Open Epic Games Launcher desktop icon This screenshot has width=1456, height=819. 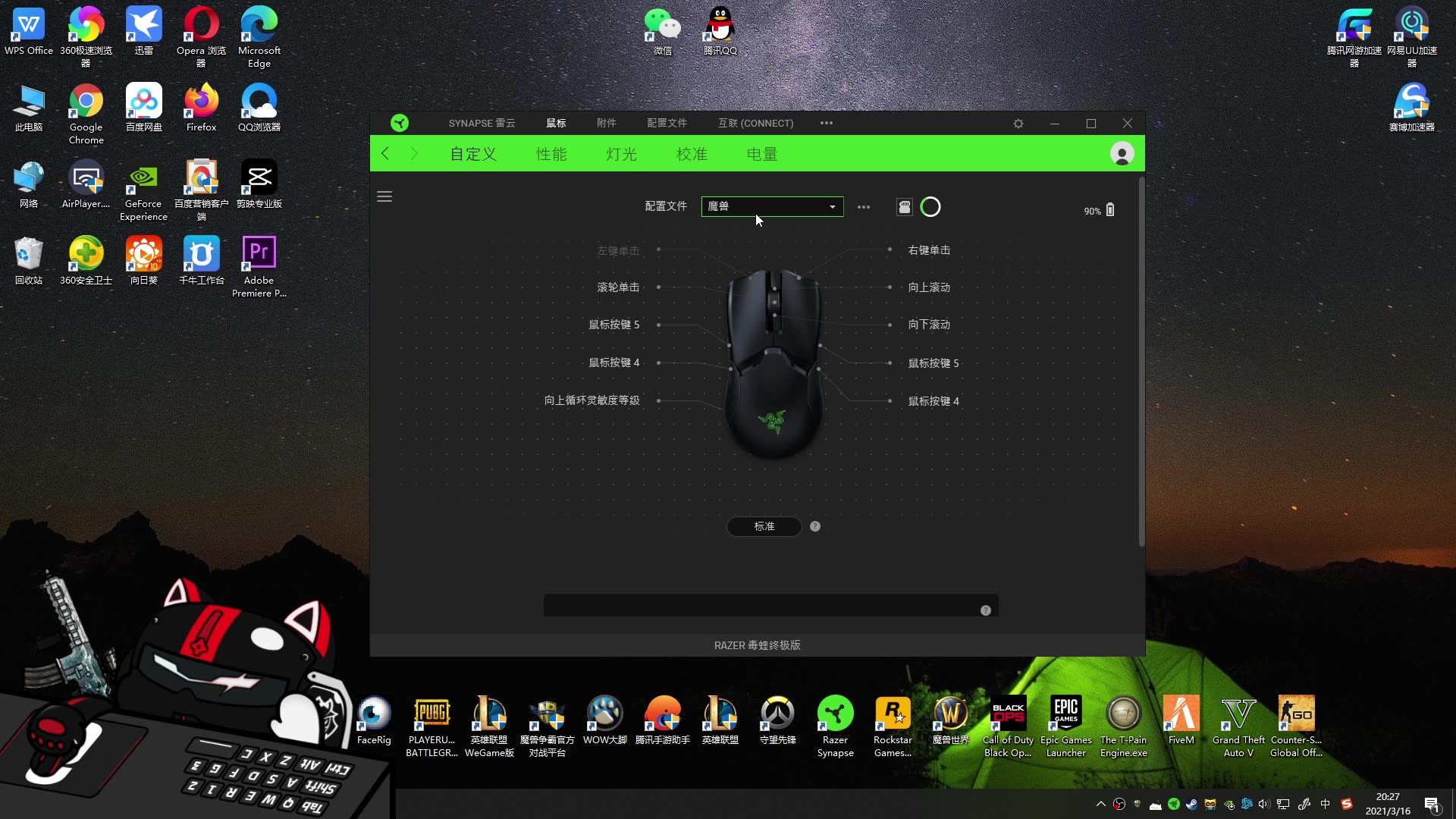pyautogui.click(x=1065, y=726)
